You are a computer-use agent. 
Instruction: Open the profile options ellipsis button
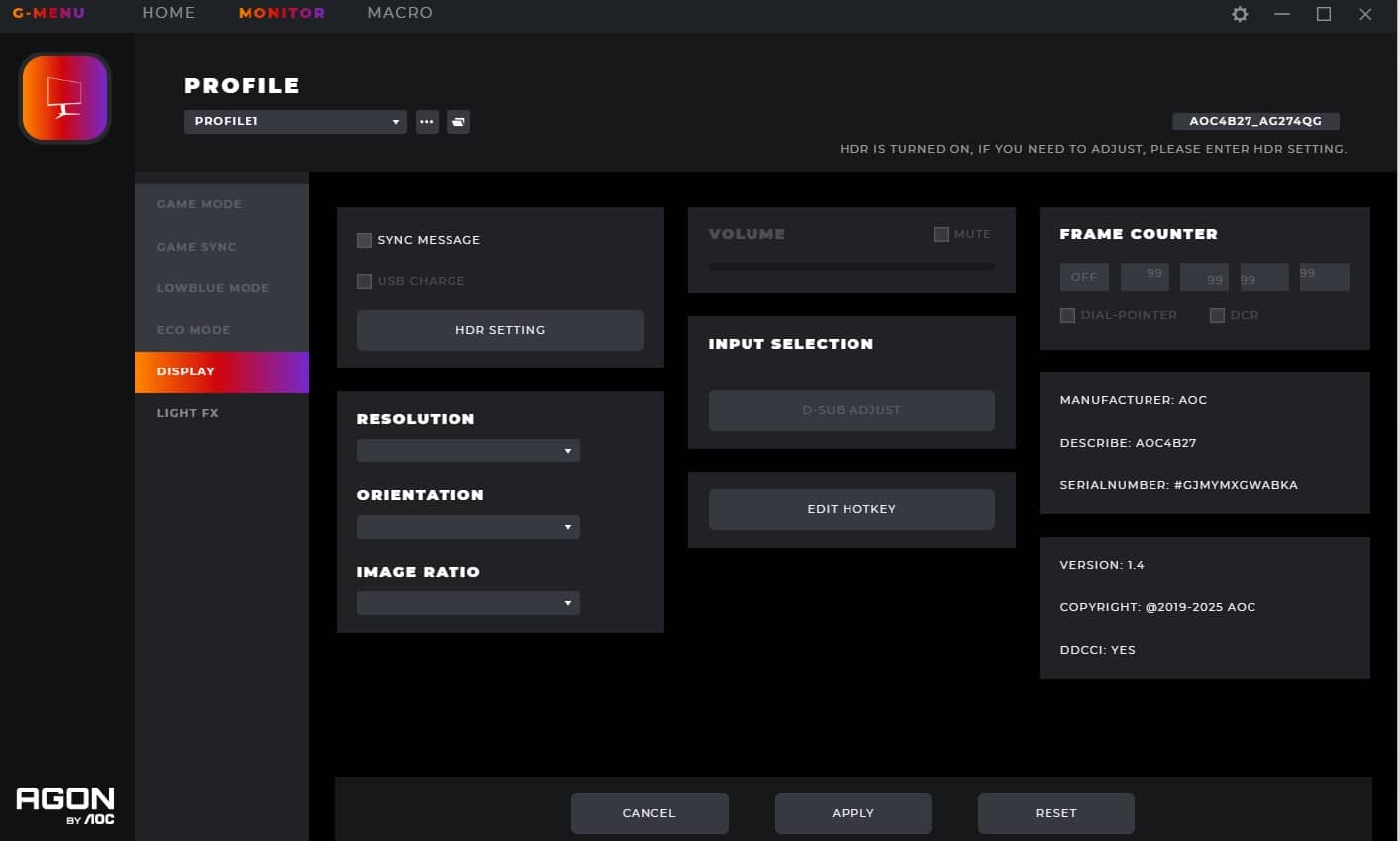click(427, 122)
